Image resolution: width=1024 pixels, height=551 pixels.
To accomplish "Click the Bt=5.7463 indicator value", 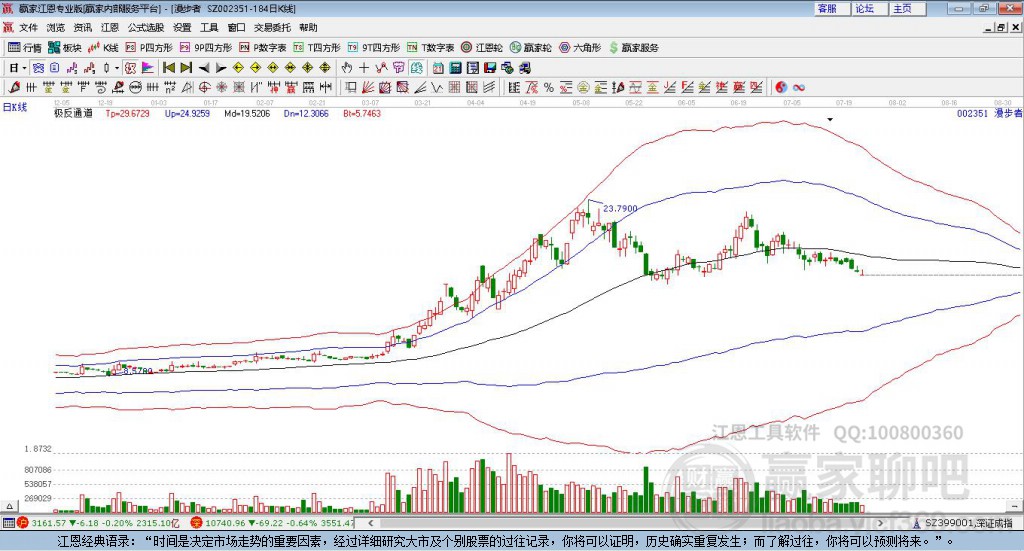I will coord(362,114).
